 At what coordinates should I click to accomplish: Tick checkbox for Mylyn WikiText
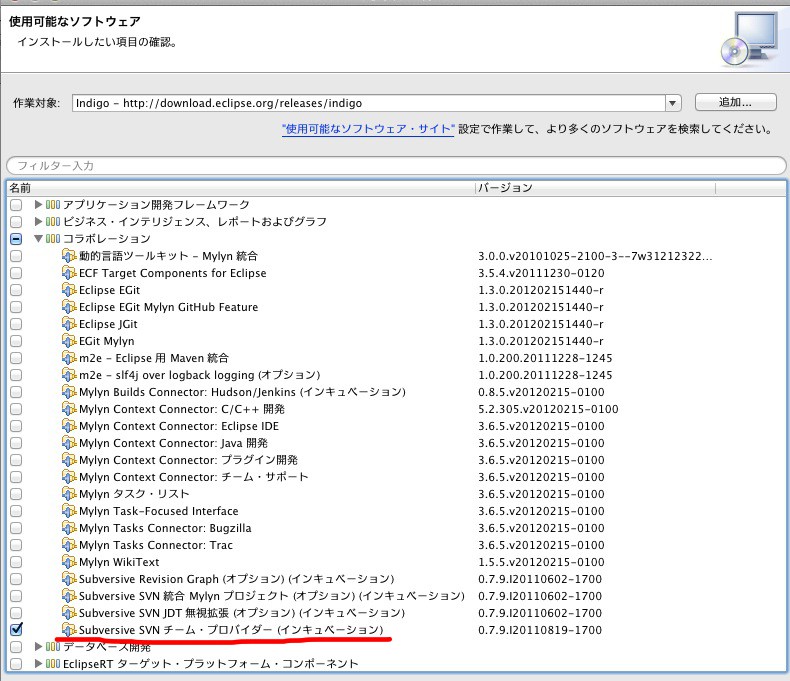16,562
